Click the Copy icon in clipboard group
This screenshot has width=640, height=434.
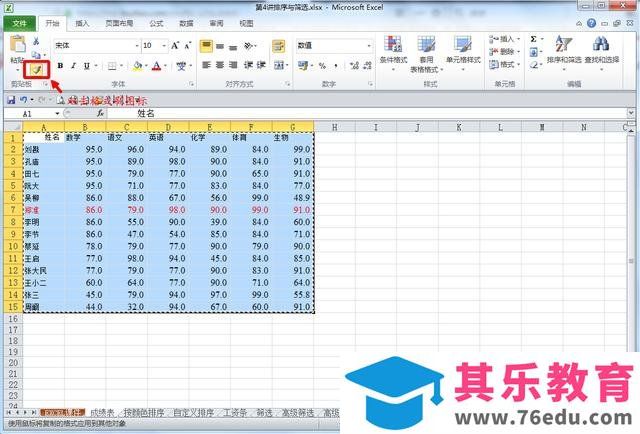[36, 55]
